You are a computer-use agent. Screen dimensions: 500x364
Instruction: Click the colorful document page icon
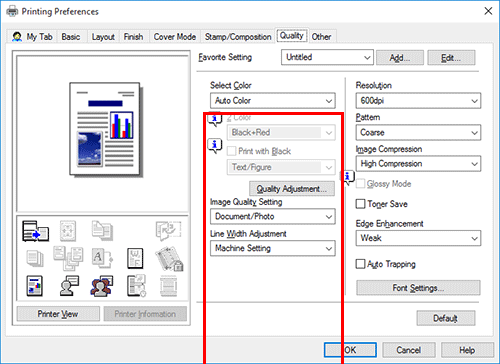point(35,286)
